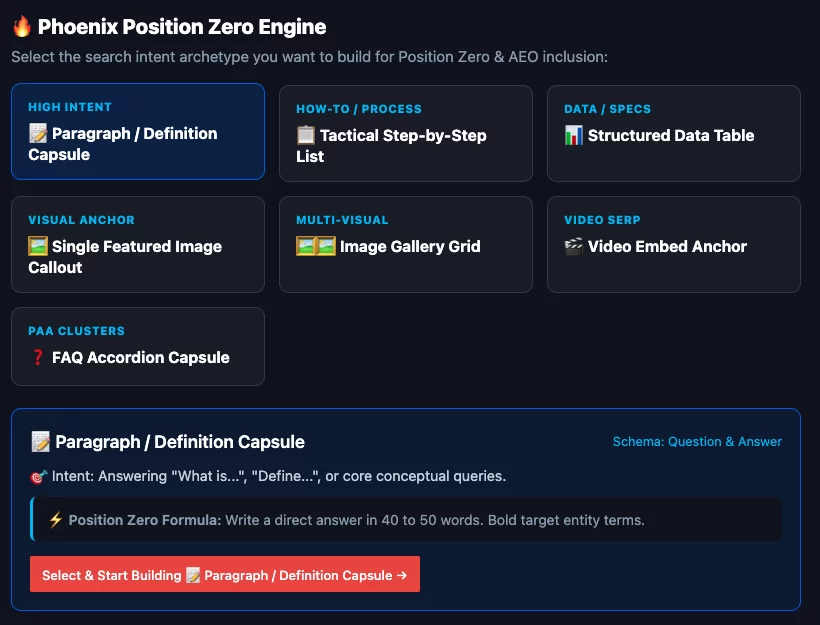Click the VIDEO SERP label
Screen dimensions: 820x625
point(602,220)
